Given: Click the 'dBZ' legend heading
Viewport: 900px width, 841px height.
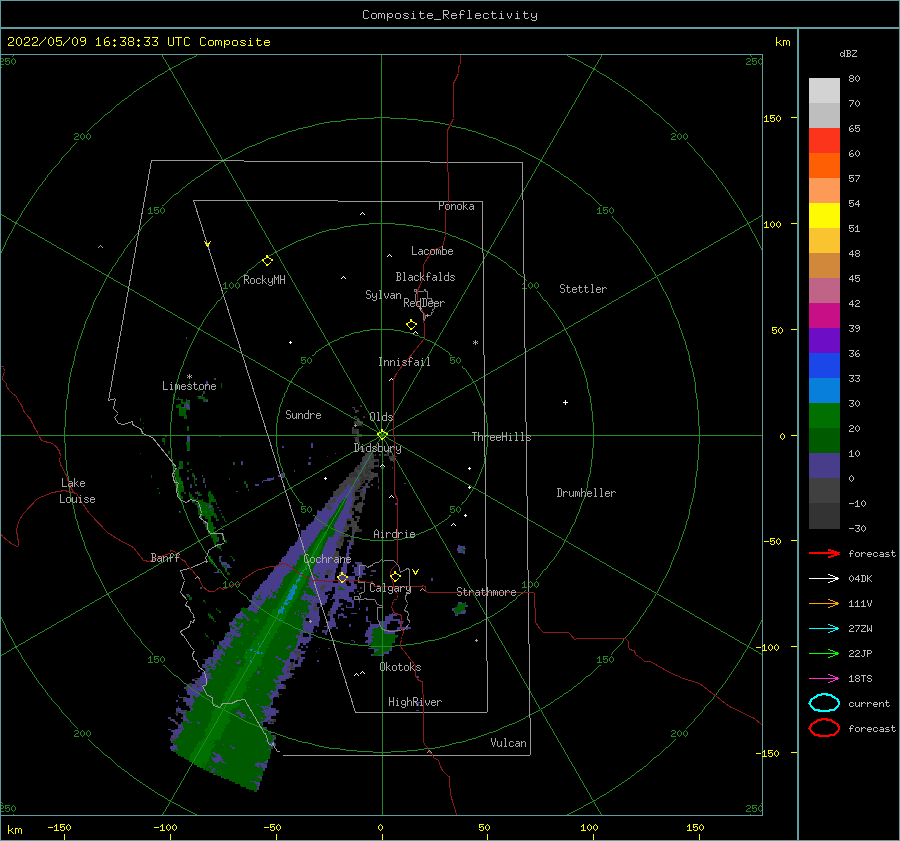Looking at the screenshot, I should (848, 54).
